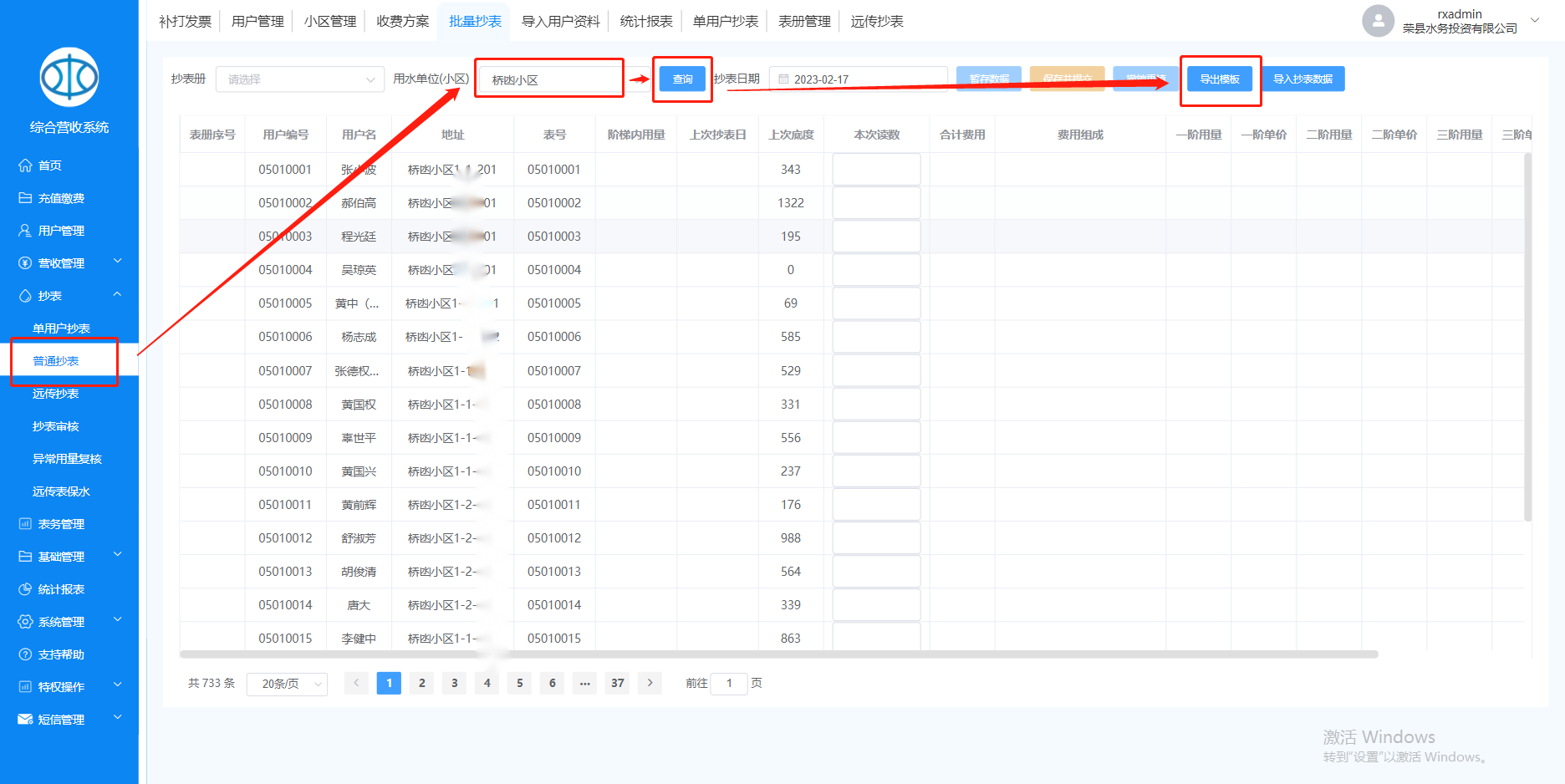Click the 表务管理 icon in sidebar
This screenshot has height=784, width=1565.
[x=25, y=524]
